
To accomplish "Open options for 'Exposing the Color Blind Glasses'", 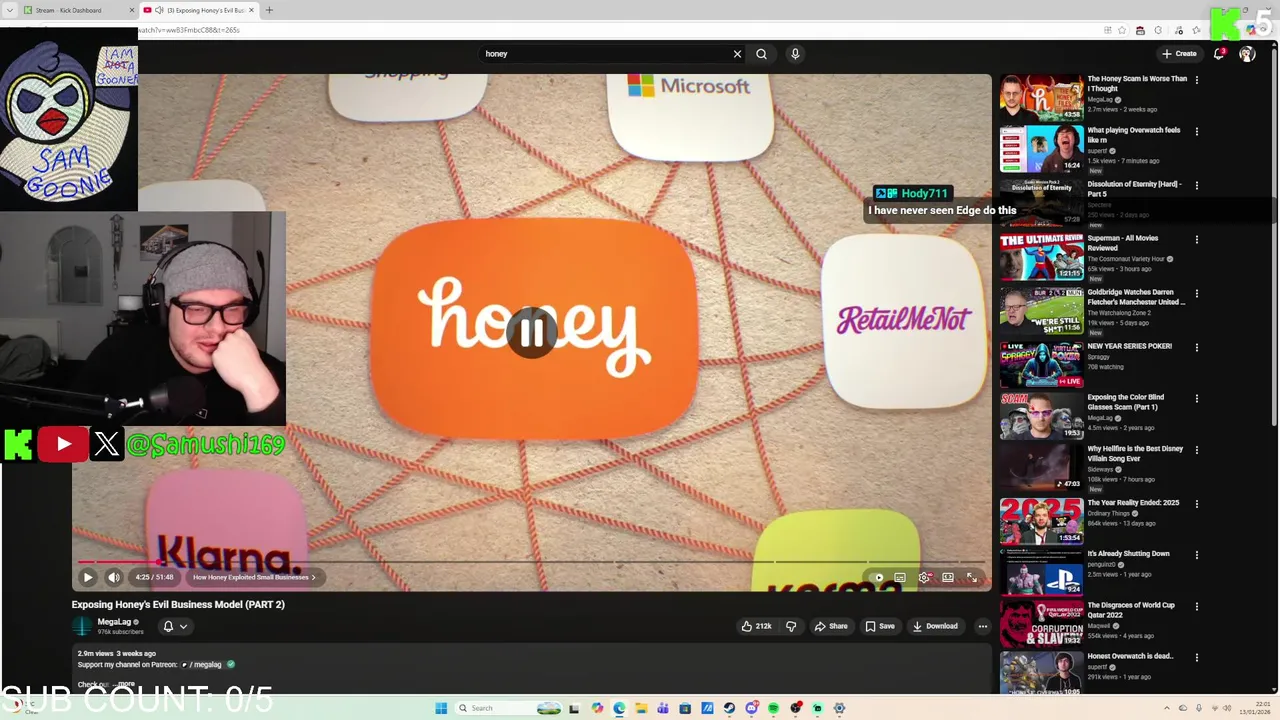I will tap(1196, 398).
